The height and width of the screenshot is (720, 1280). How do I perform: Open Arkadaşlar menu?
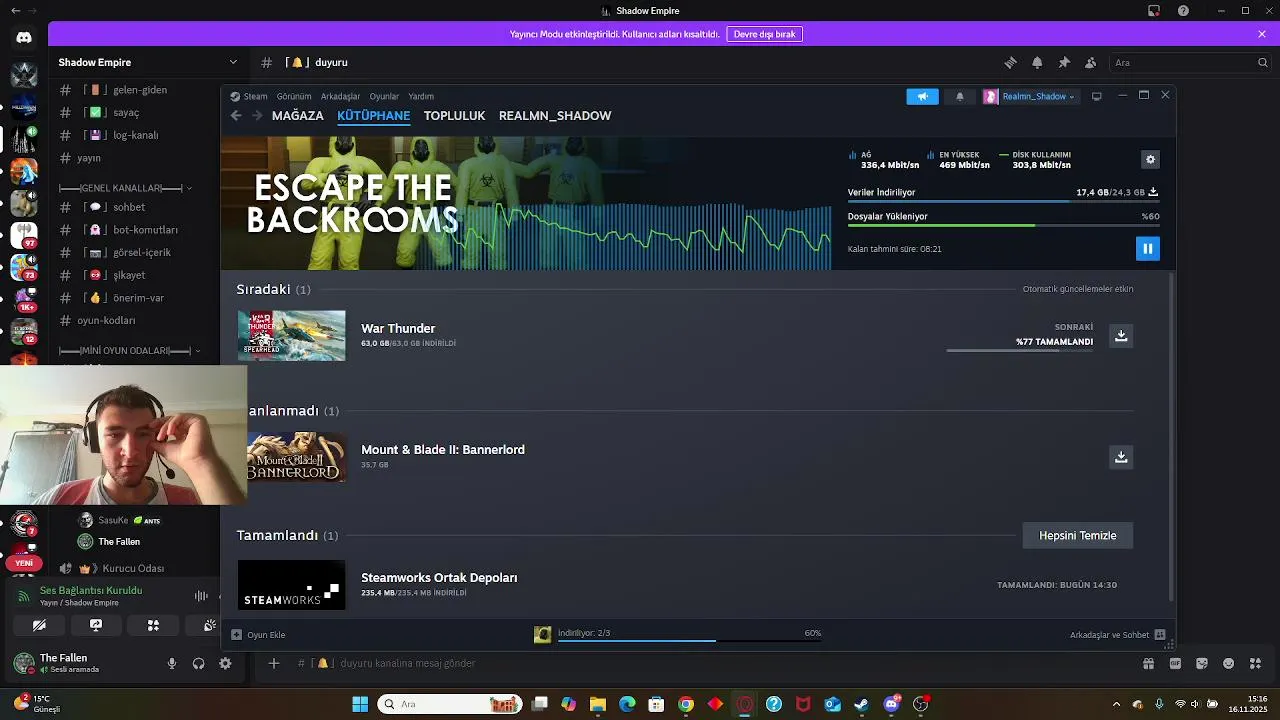[x=340, y=97]
